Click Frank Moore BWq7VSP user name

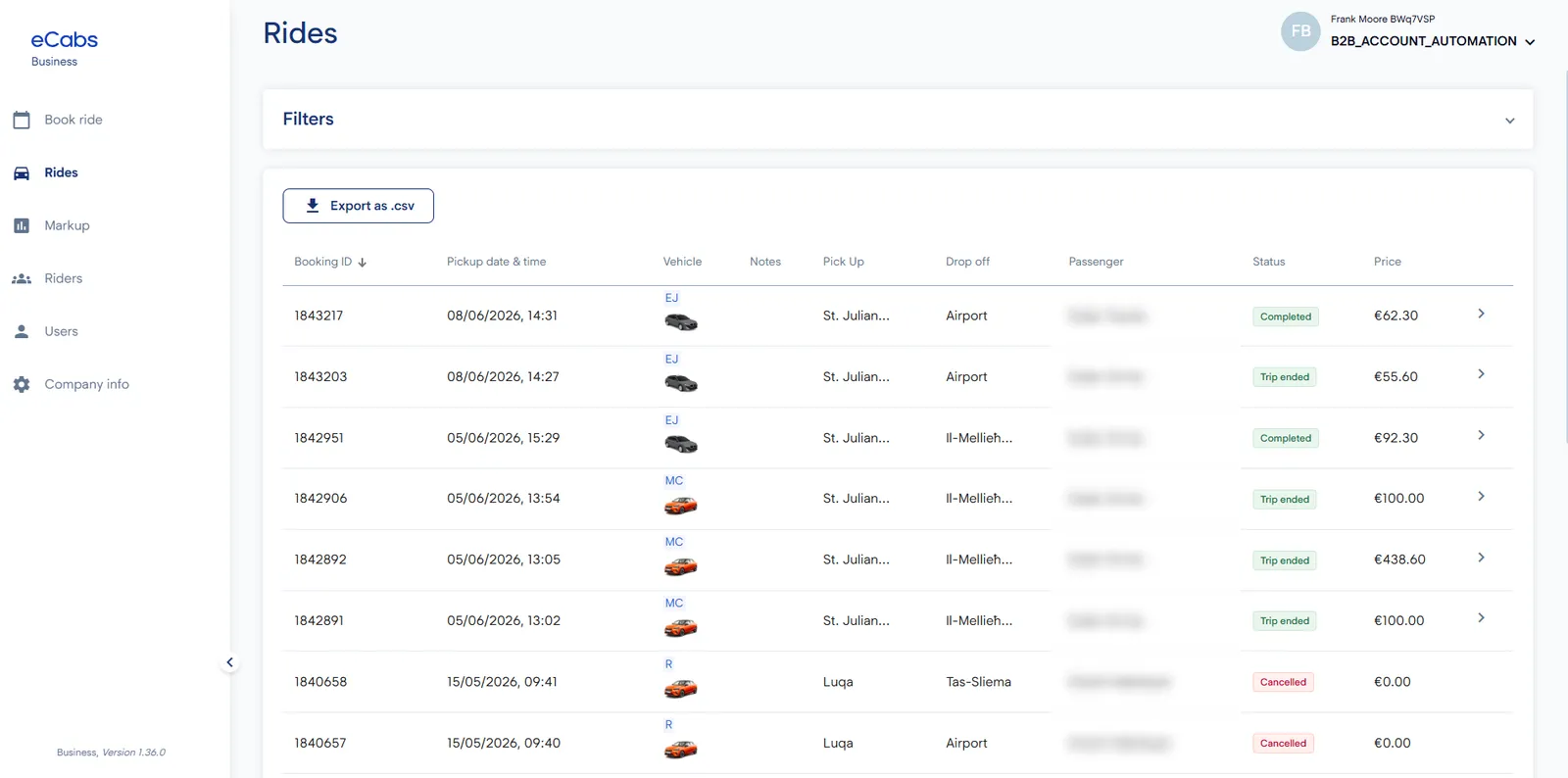(1382, 19)
